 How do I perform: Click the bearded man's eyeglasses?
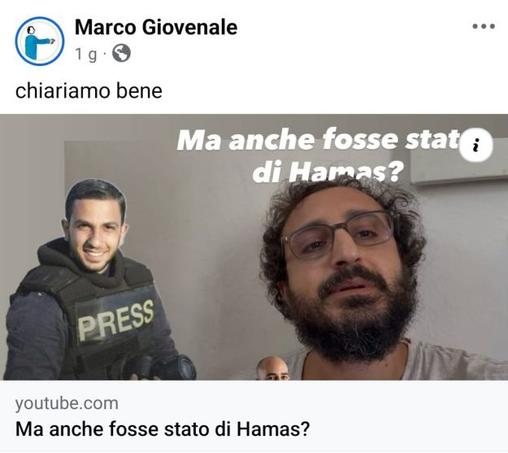coord(338,235)
